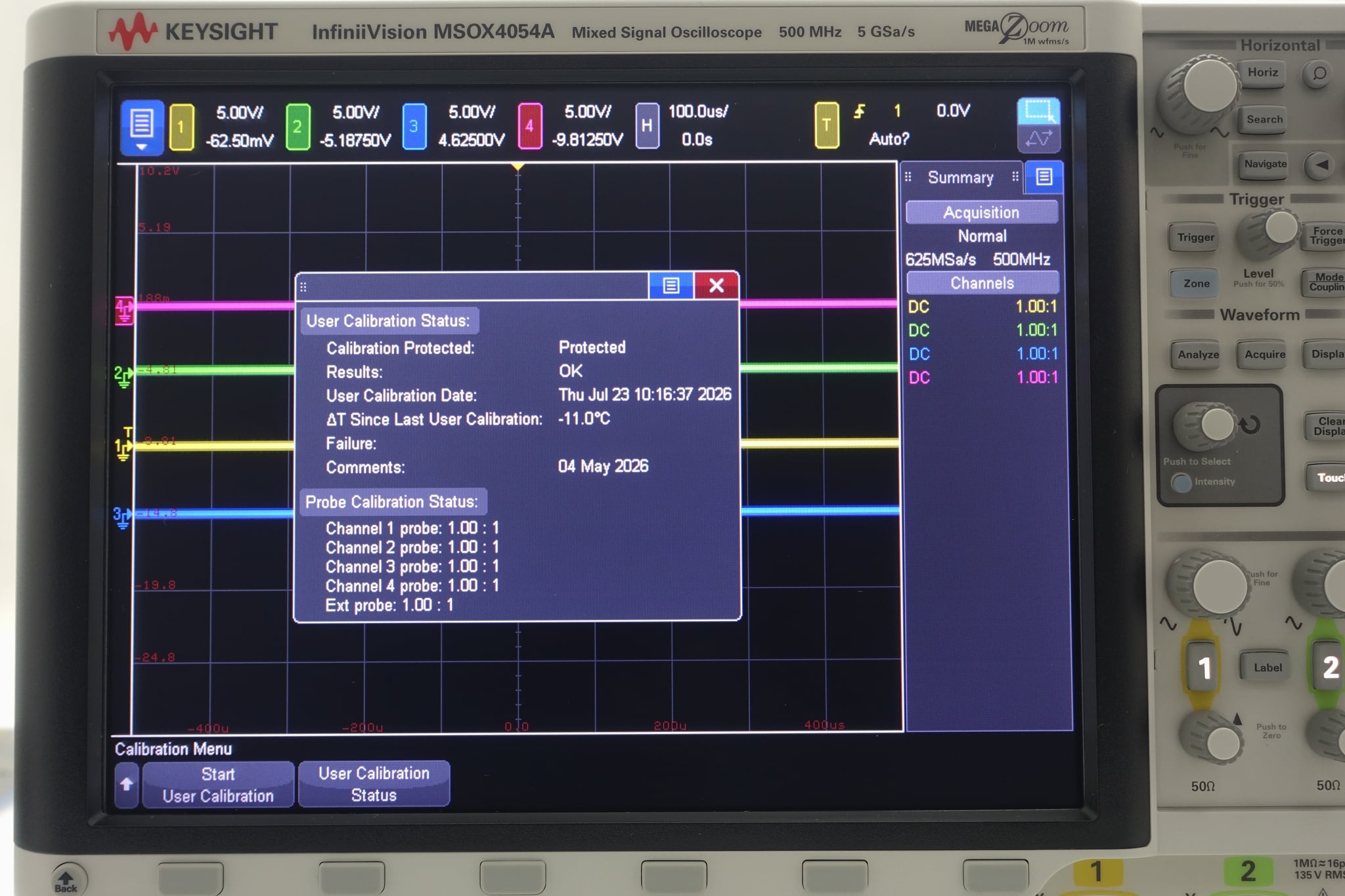
Task: Select channel 4 ground marker
Action: [124, 310]
